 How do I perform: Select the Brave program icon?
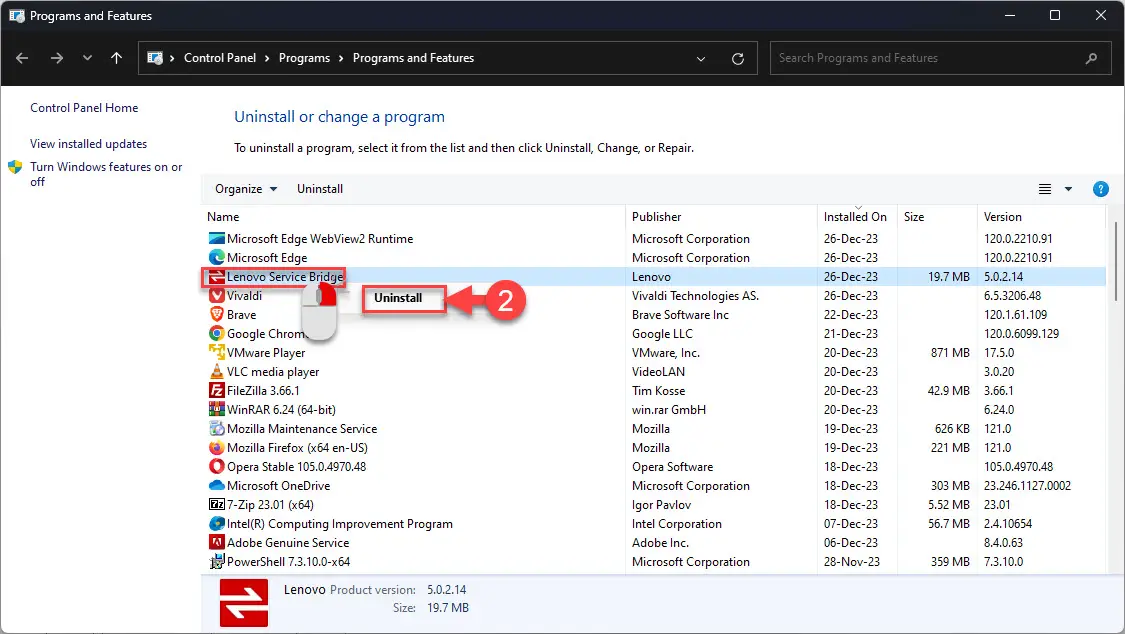[216, 314]
